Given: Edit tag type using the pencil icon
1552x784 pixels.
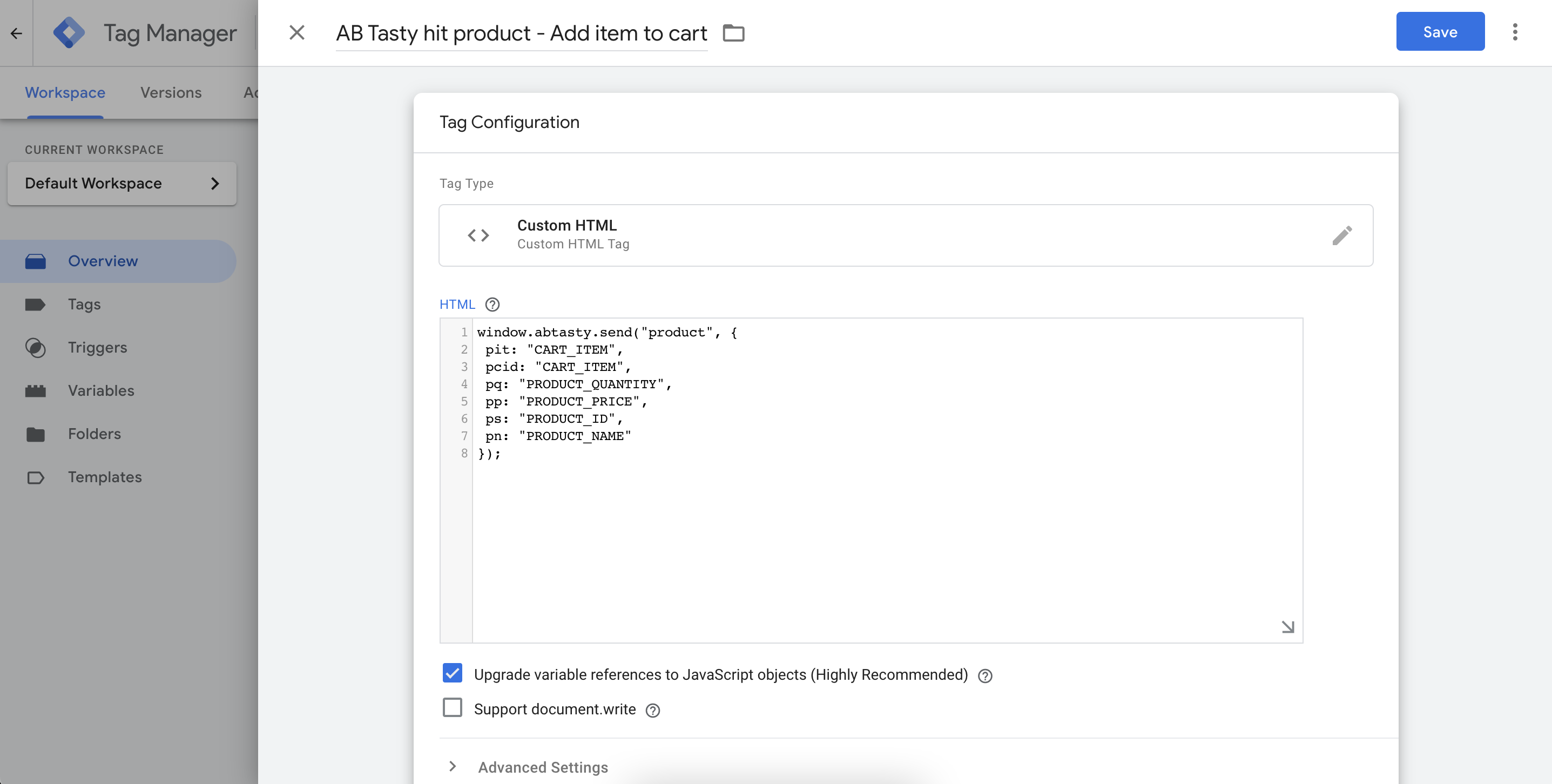Looking at the screenshot, I should [1342, 235].
